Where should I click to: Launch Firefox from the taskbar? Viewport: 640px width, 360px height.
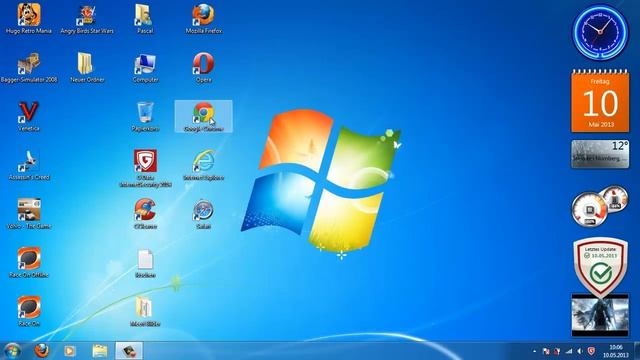(41, 351)
